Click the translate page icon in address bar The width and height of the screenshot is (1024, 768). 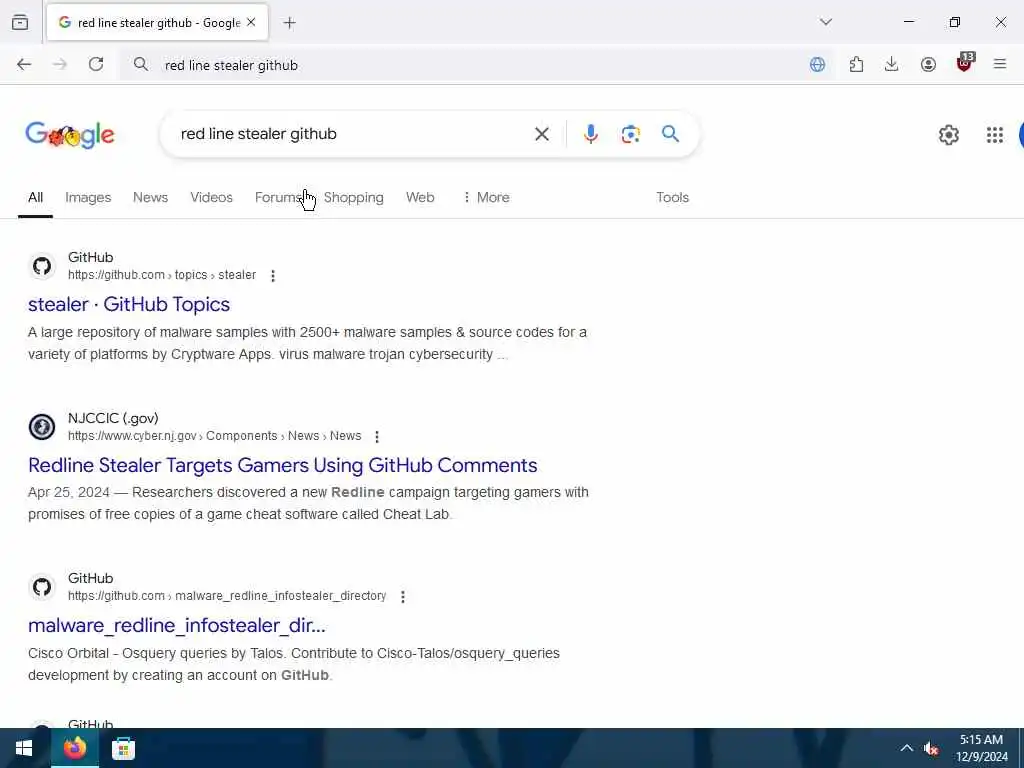pyautogui.click(x=817, y=64)
